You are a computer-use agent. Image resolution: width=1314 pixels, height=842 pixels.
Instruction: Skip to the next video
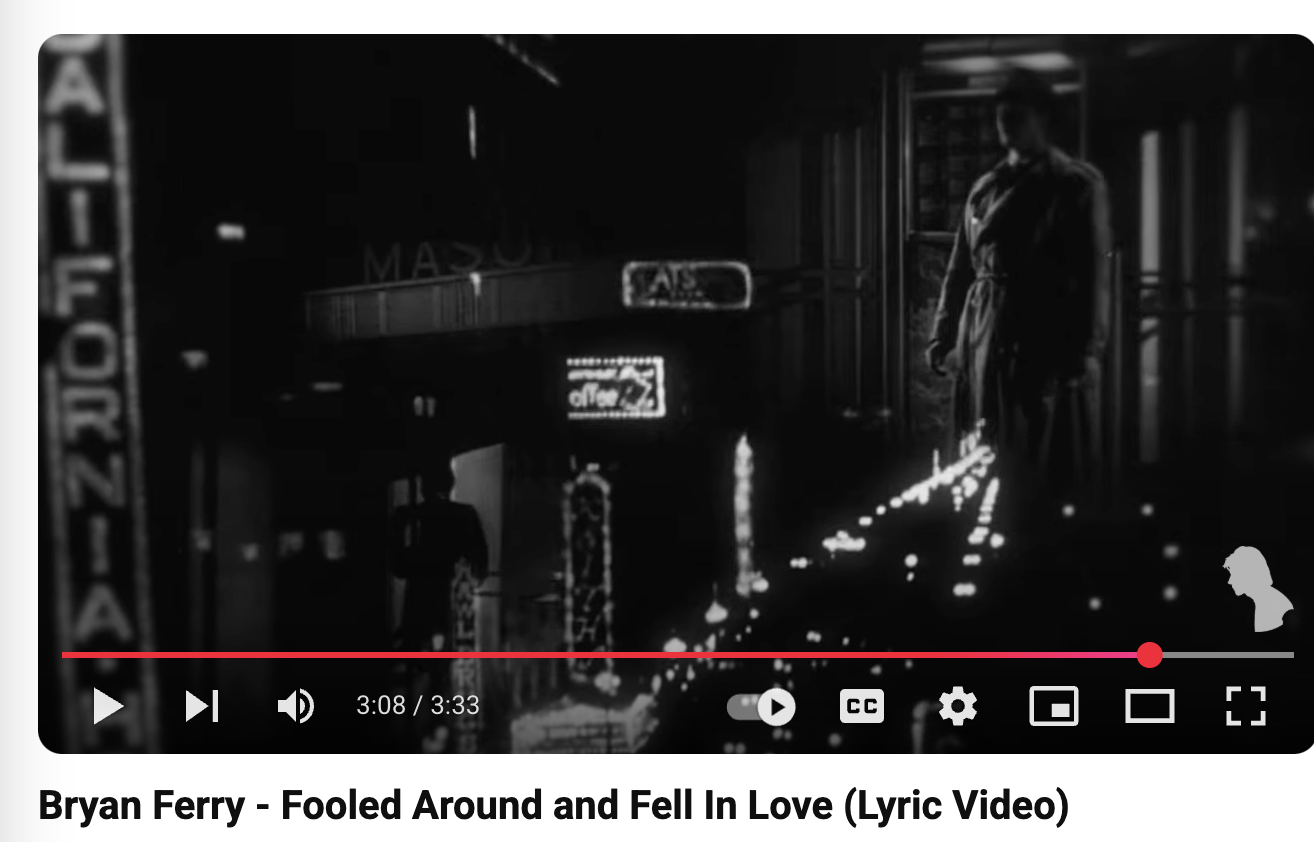click(202, 706)
